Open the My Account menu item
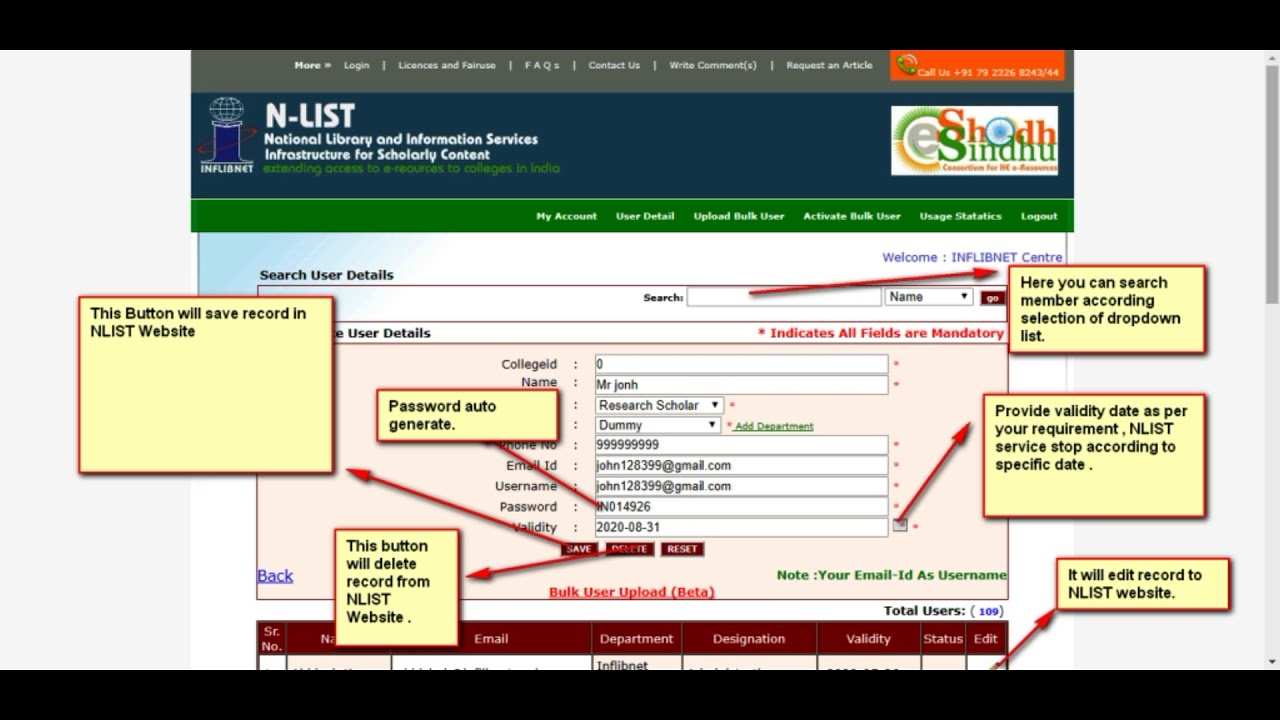The image size is (1280, 720). (566, 216)
